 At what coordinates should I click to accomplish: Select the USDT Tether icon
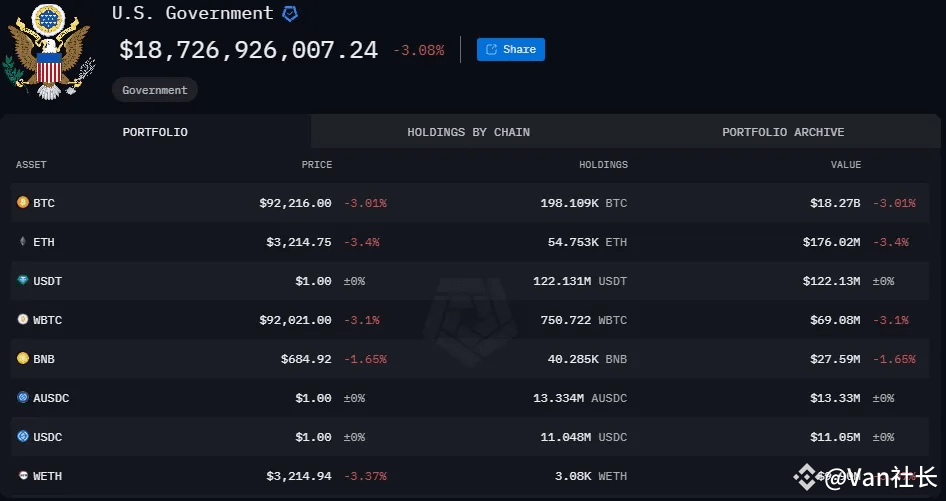click(x=23, y=280)
